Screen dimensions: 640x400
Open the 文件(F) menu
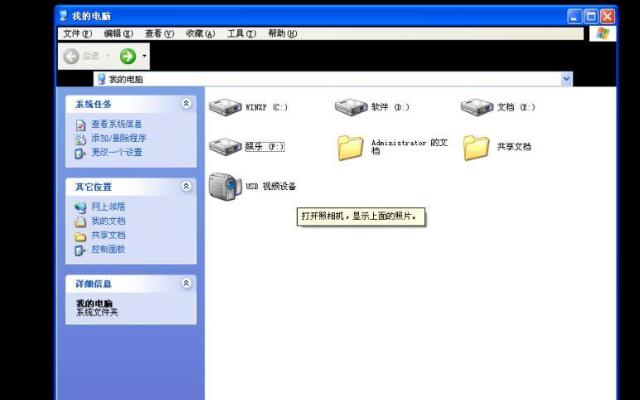(x=77, y=33)
